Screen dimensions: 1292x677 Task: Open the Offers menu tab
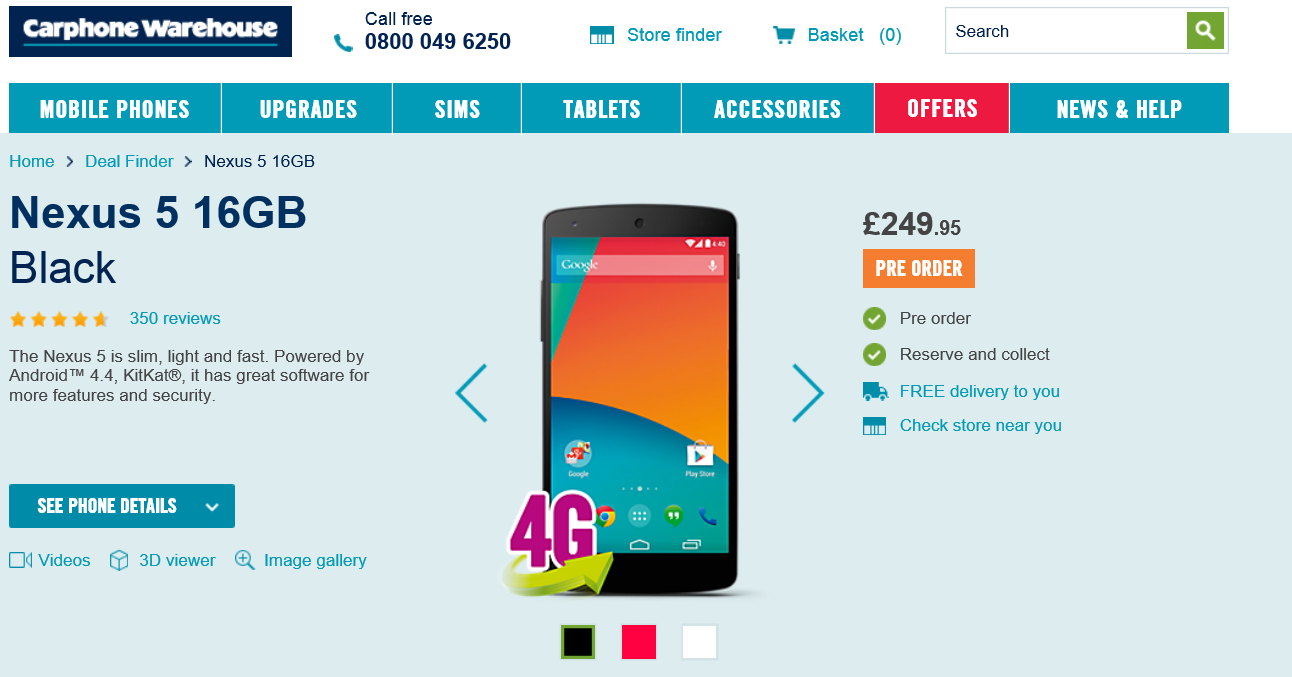pos(942,108)
